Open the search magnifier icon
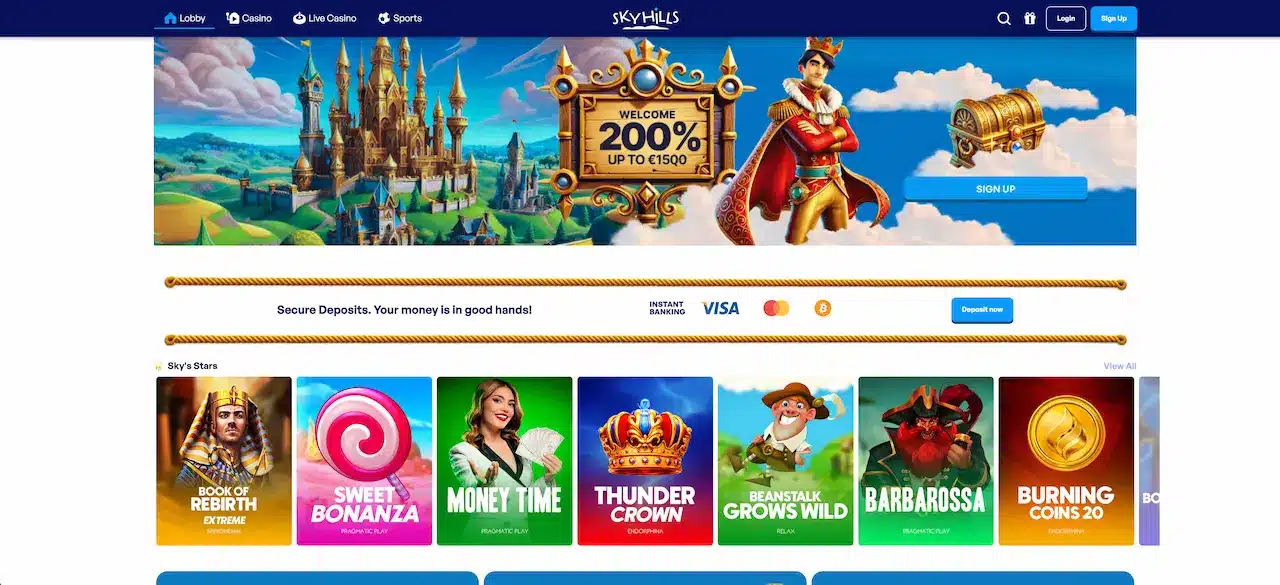The width and height of the screenshot is (1280, 585). (x=1004, y=18)
